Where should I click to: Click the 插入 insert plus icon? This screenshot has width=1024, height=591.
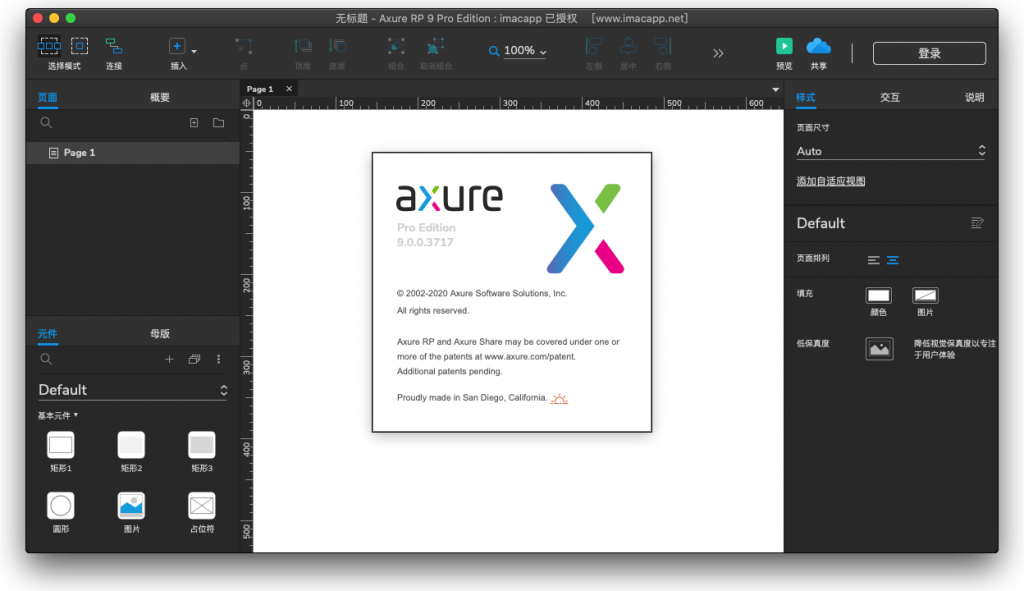tap(176, 46)
